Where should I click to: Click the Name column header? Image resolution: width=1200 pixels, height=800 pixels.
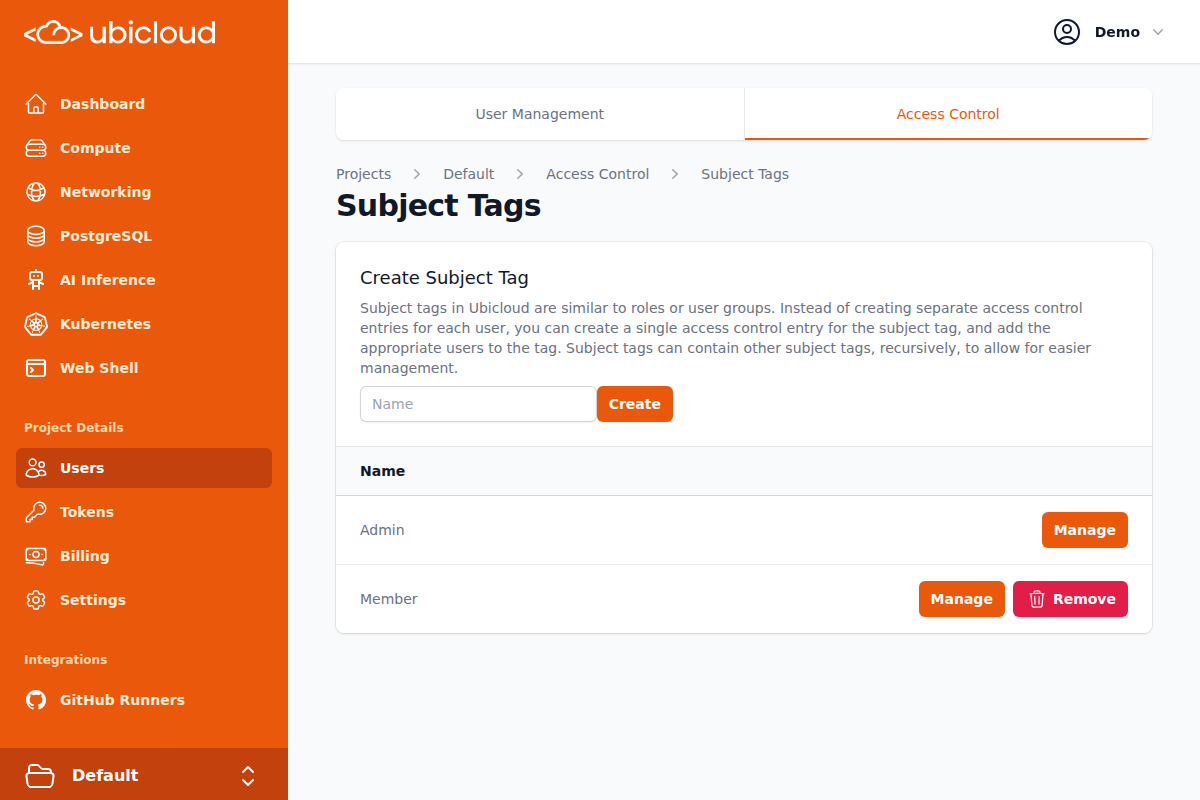(383, 471)
